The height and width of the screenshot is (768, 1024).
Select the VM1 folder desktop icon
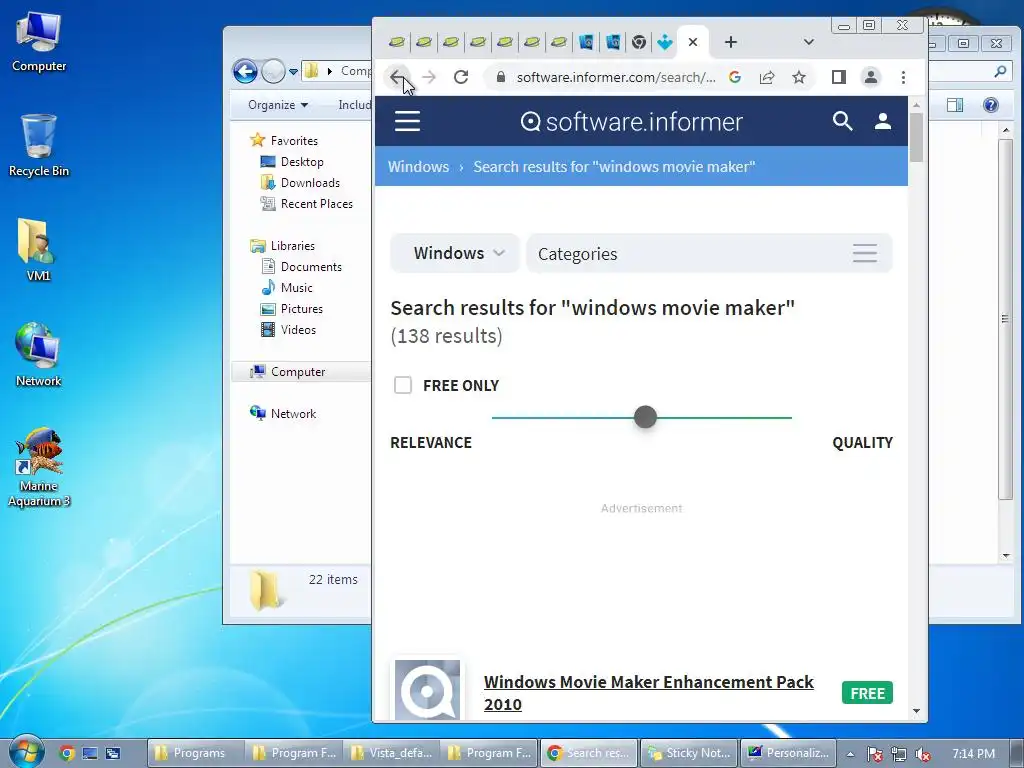click(38, 249)
